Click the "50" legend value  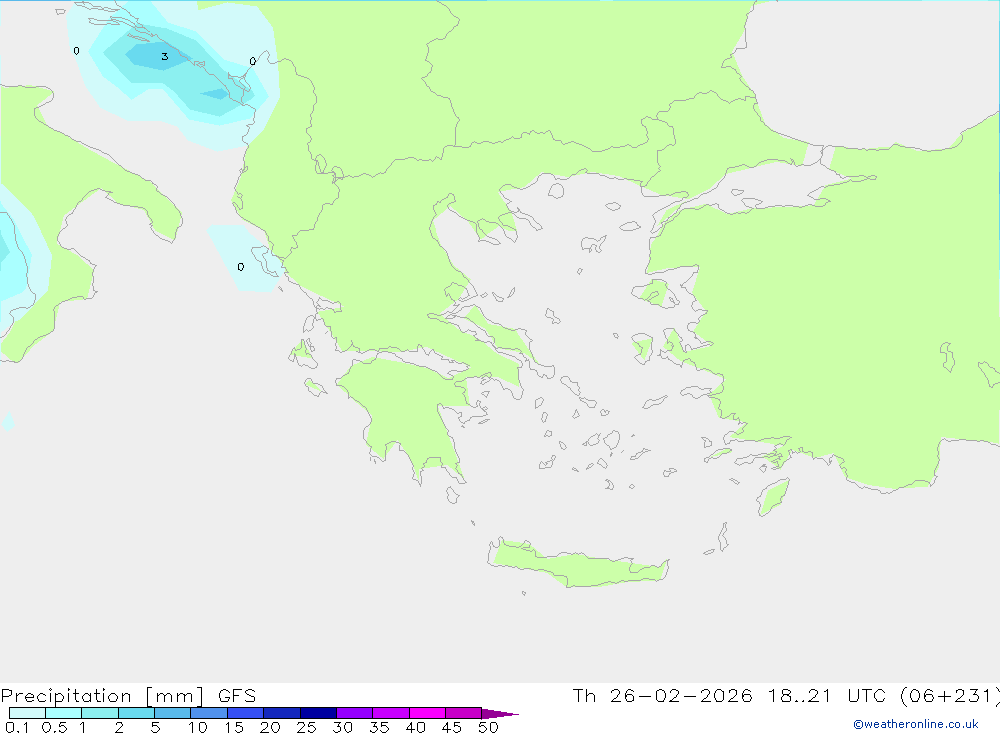tap(488, 727)
